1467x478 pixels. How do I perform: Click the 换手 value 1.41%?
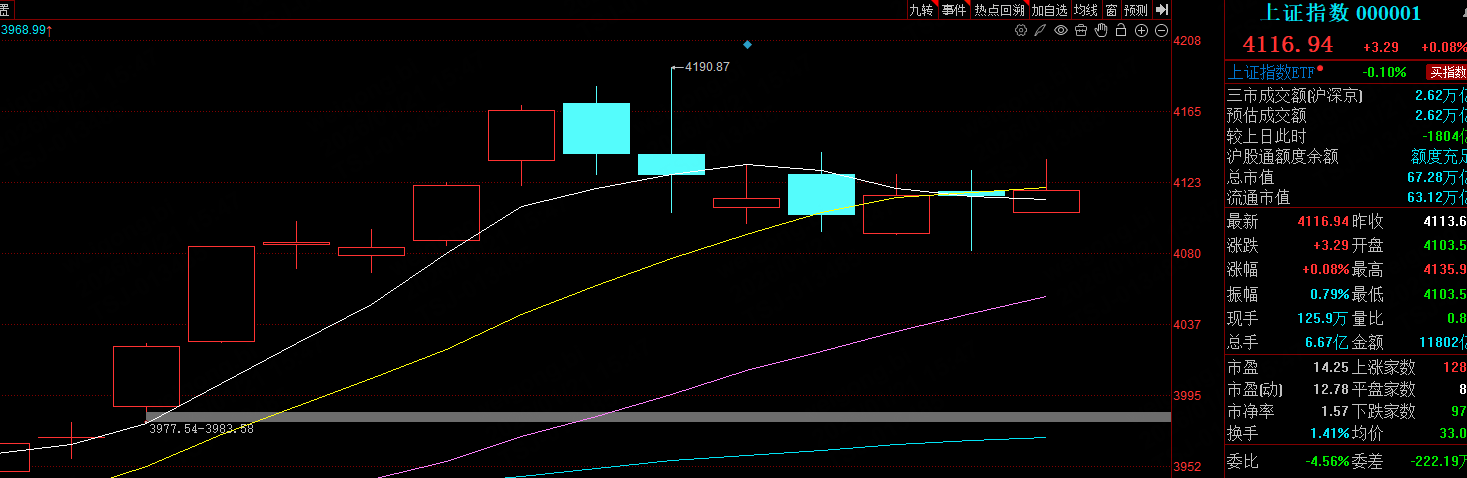click(x=1330, y=433)
